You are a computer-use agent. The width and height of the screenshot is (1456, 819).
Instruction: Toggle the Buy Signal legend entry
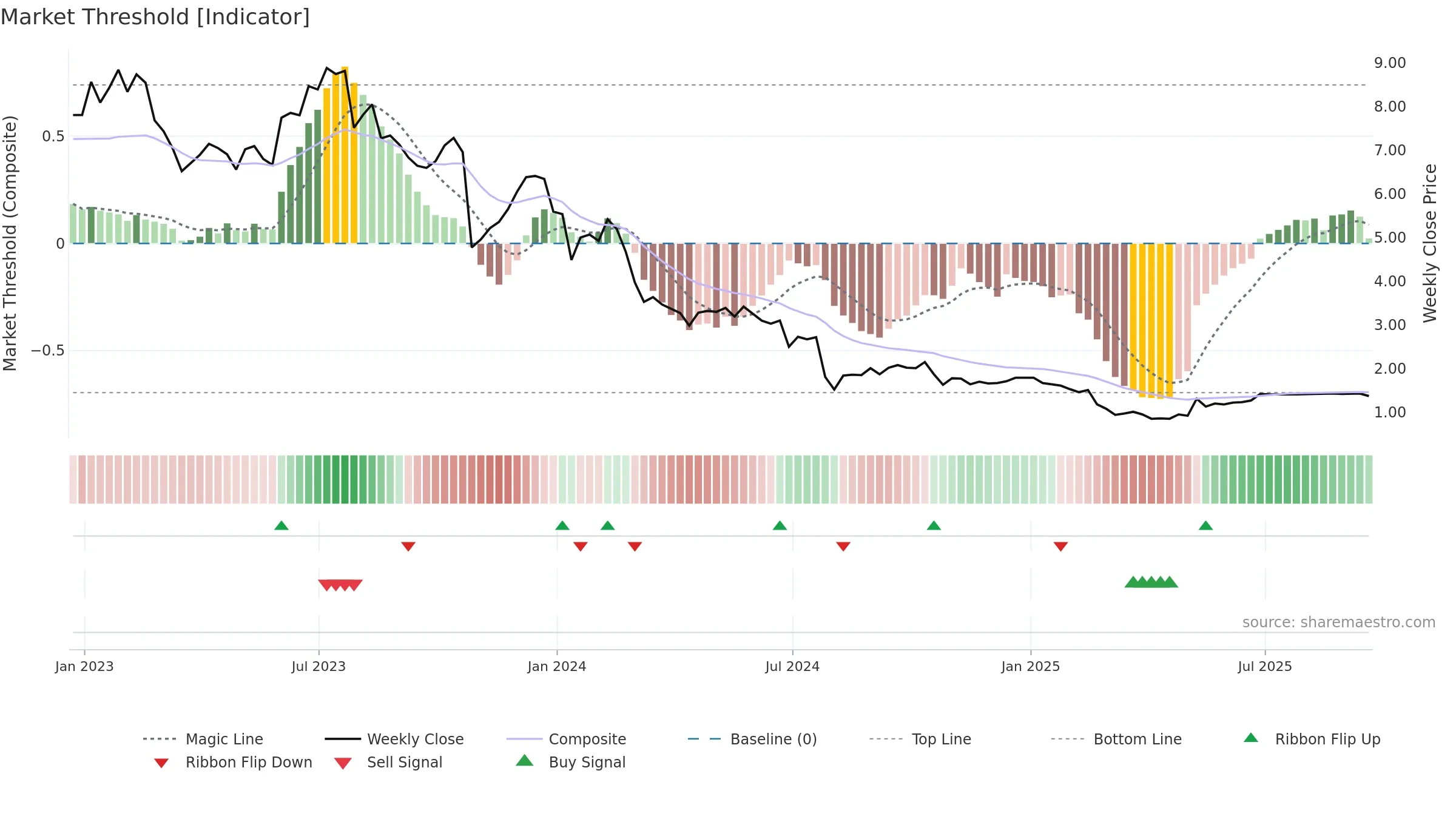click(x=570, y=762)
